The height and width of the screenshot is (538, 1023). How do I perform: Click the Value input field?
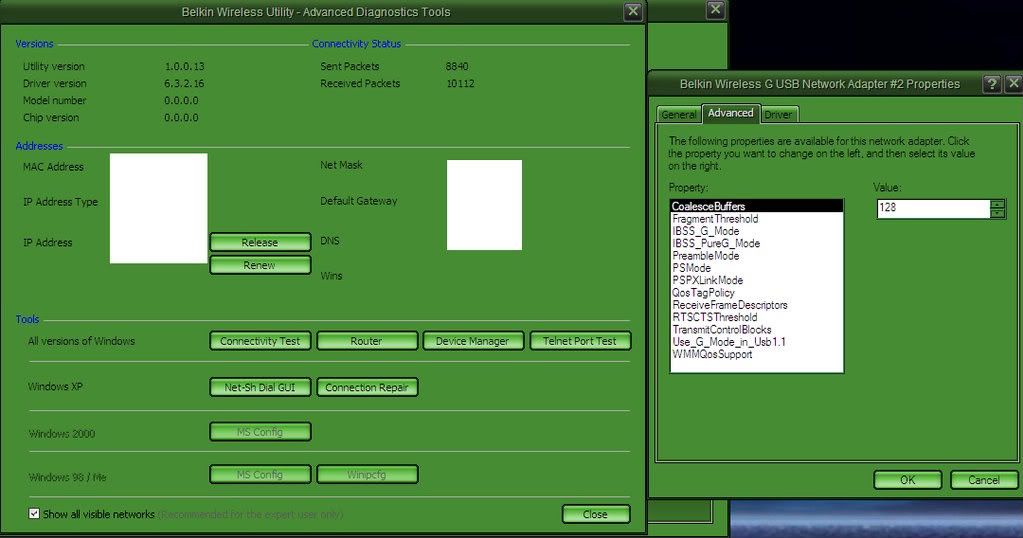point(932,208)
